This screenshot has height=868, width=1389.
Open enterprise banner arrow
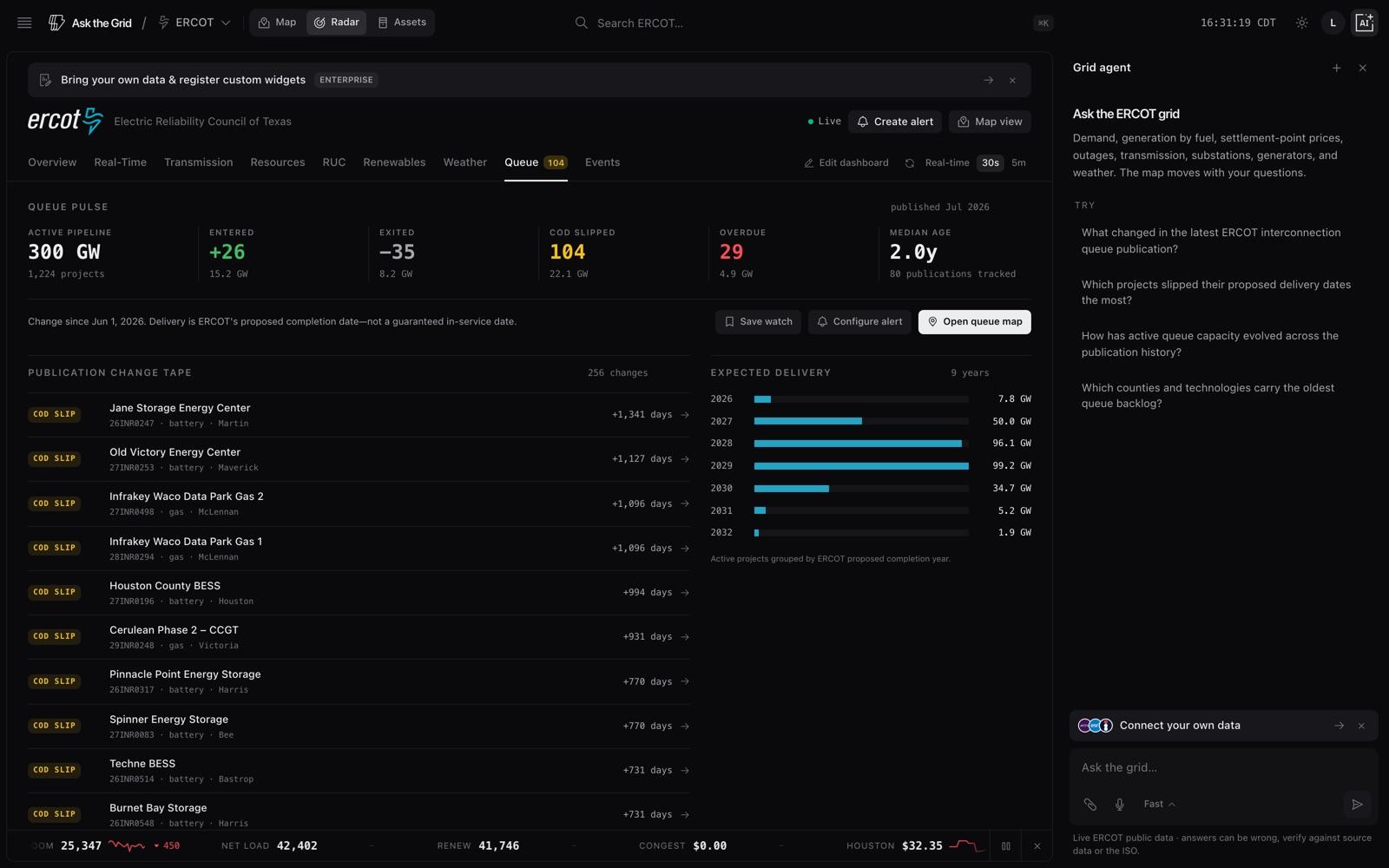click(x=988, y=80)
